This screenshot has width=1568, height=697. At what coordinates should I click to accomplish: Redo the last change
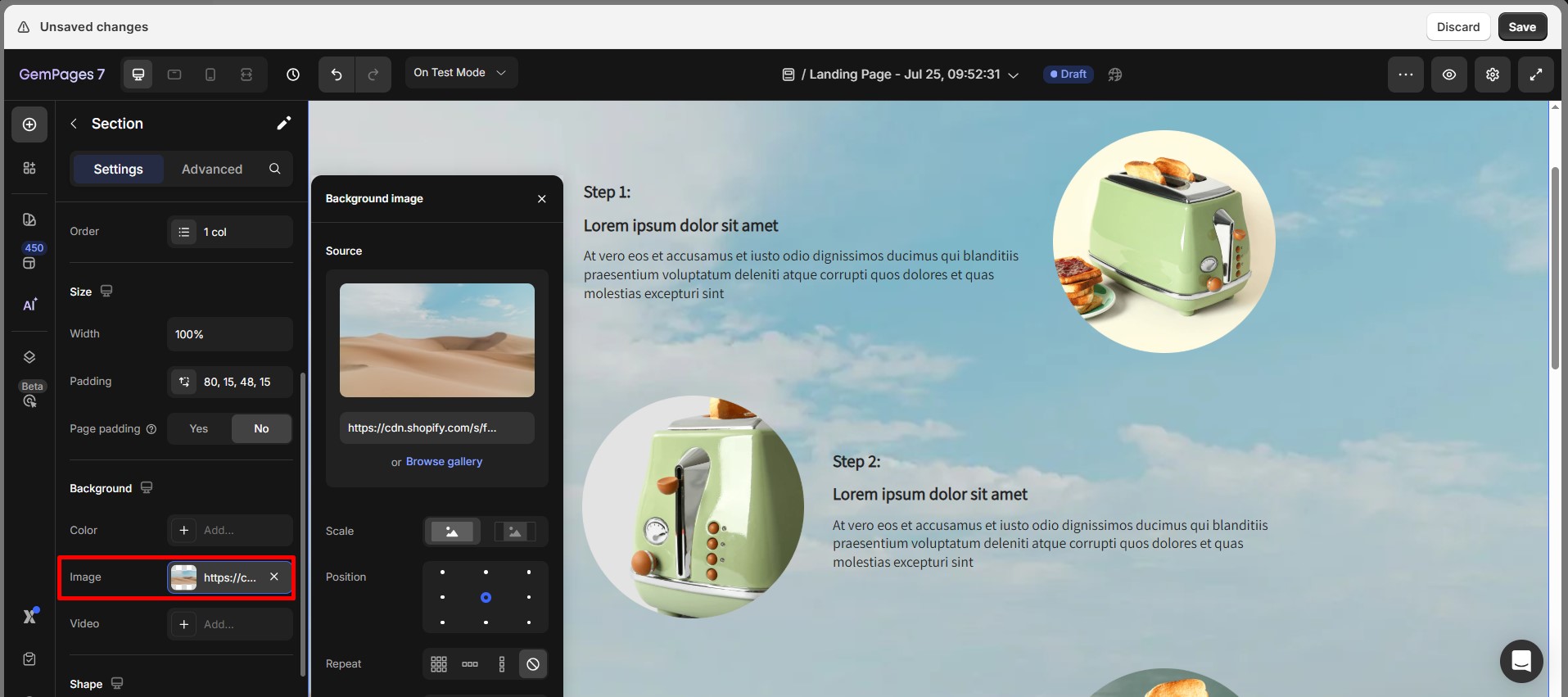tap(373, 75)
